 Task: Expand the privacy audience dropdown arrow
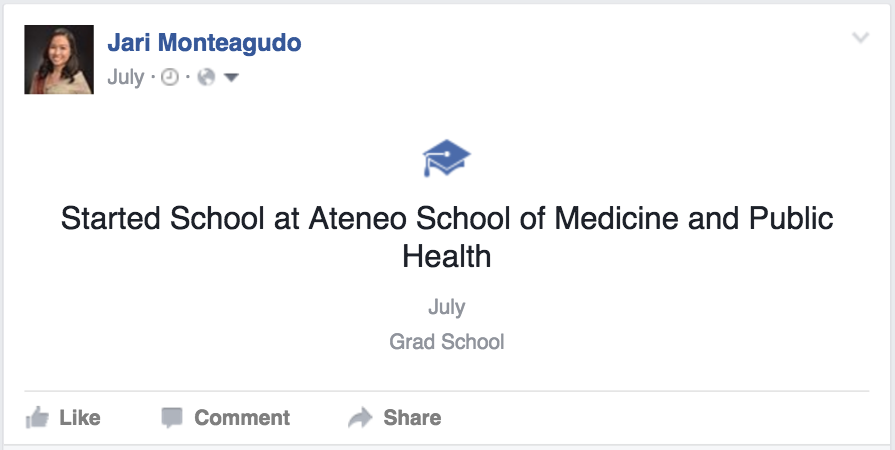coord(231,78)
